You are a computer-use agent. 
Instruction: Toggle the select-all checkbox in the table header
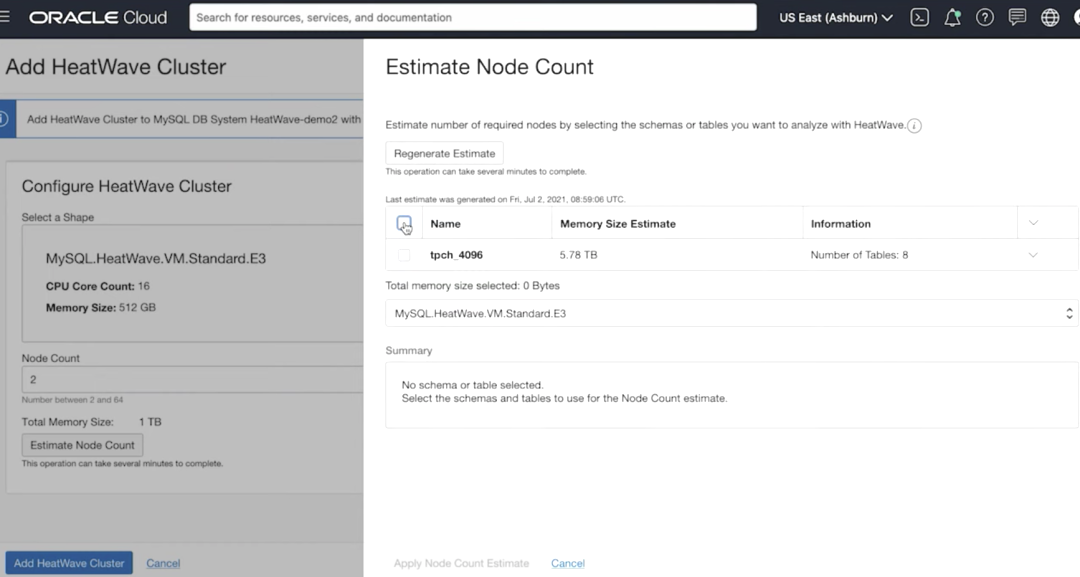click(x=404, y=223)
